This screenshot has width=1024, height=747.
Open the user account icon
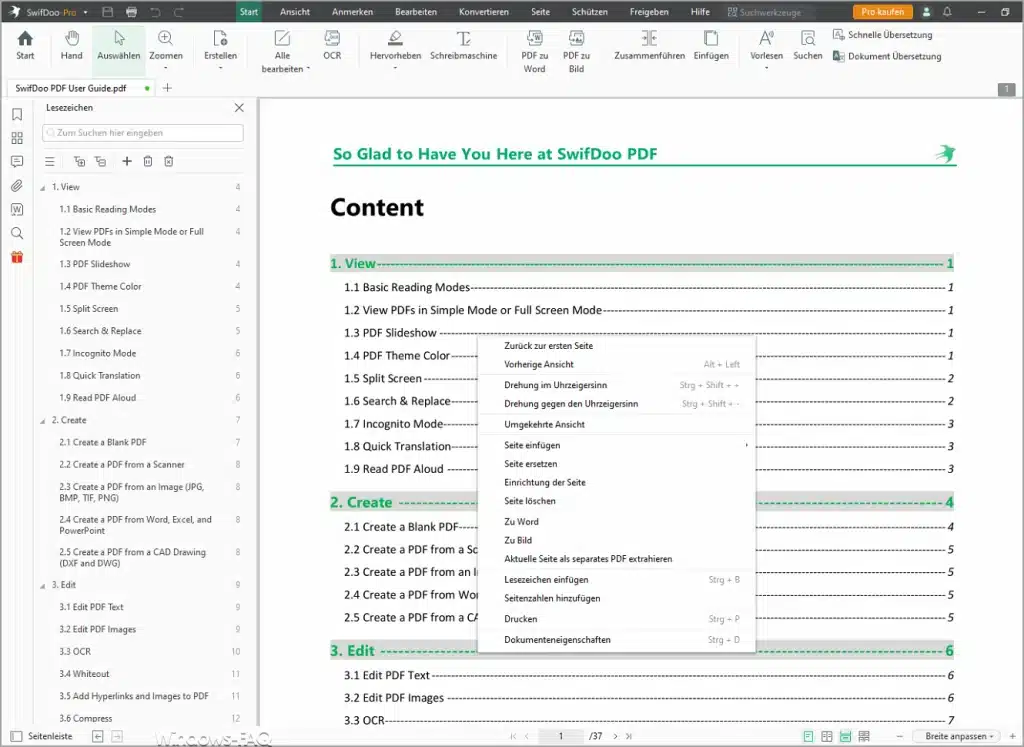[x=926, y=12]
